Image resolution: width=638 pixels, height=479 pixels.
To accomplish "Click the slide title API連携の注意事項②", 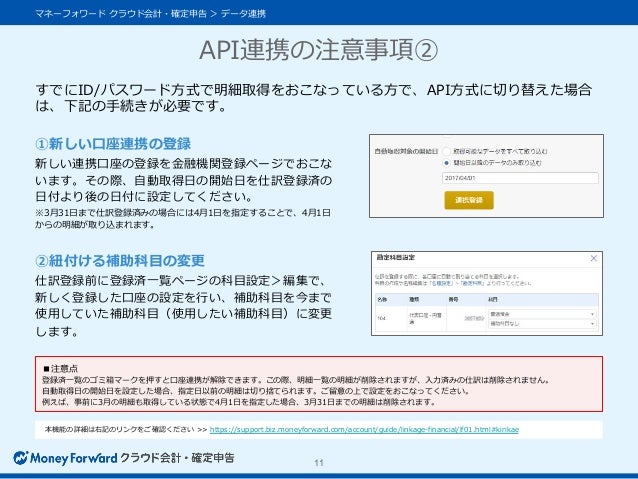I will (x=319, y=50).
